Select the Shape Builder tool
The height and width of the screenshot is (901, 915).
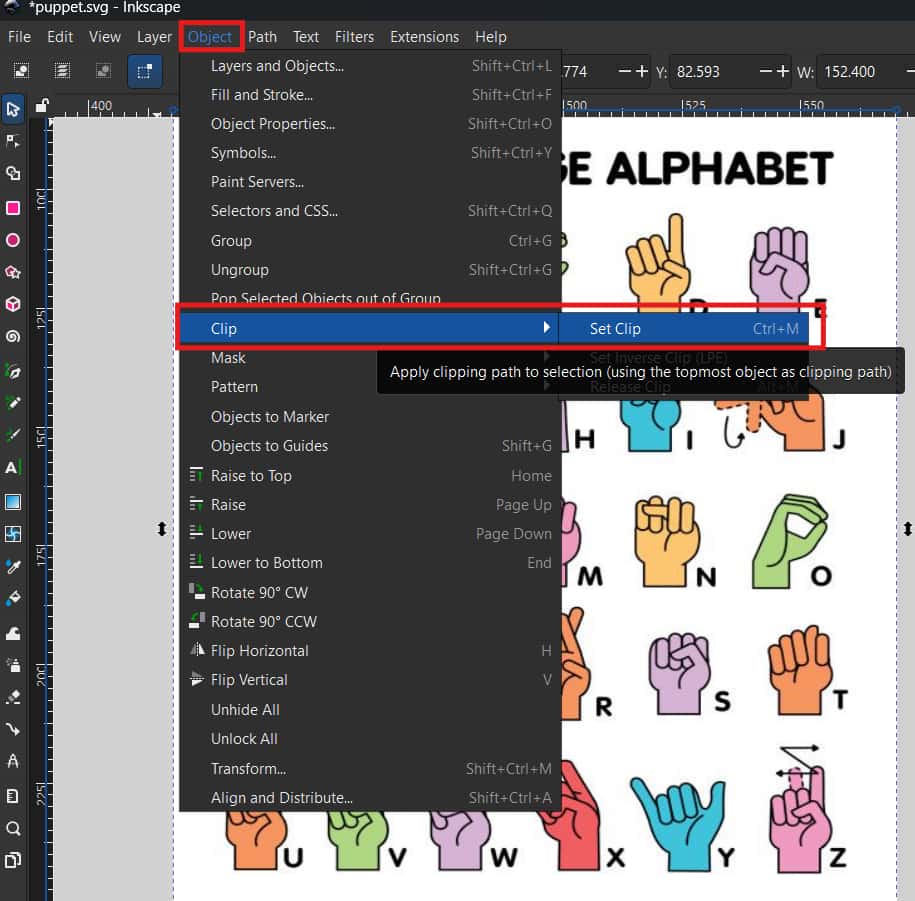[x=13, y=173]
